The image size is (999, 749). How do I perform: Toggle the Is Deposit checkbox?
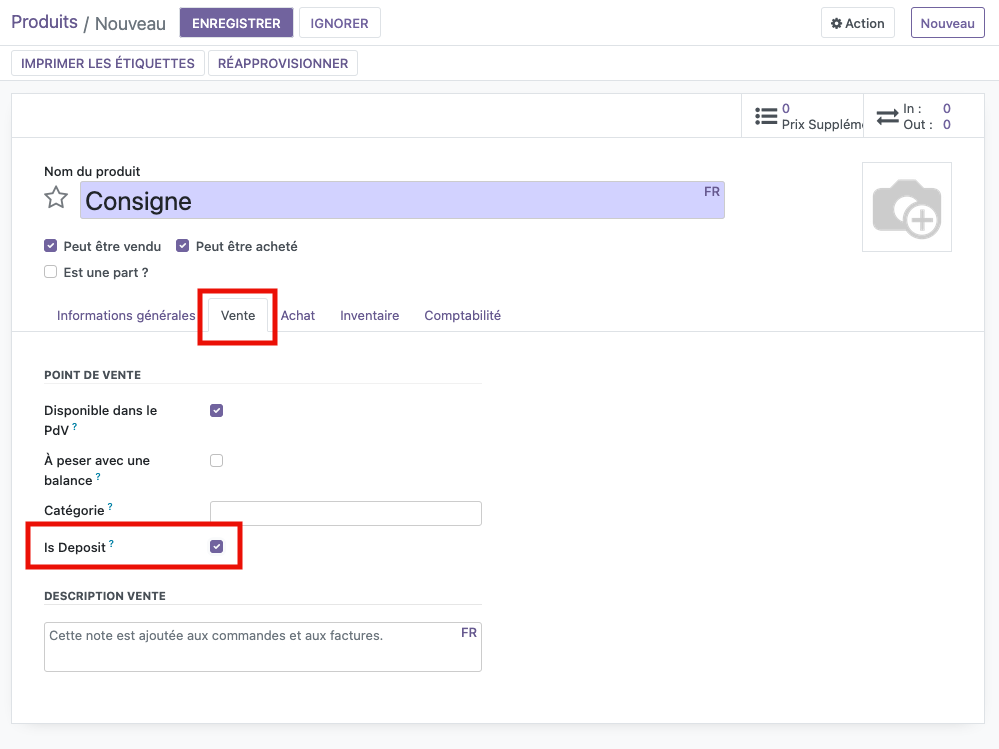tap(216, 547)
